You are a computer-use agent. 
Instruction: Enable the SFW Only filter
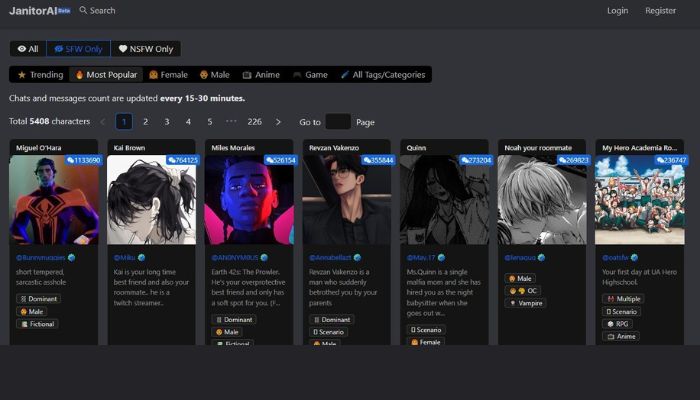click(78, 48)
